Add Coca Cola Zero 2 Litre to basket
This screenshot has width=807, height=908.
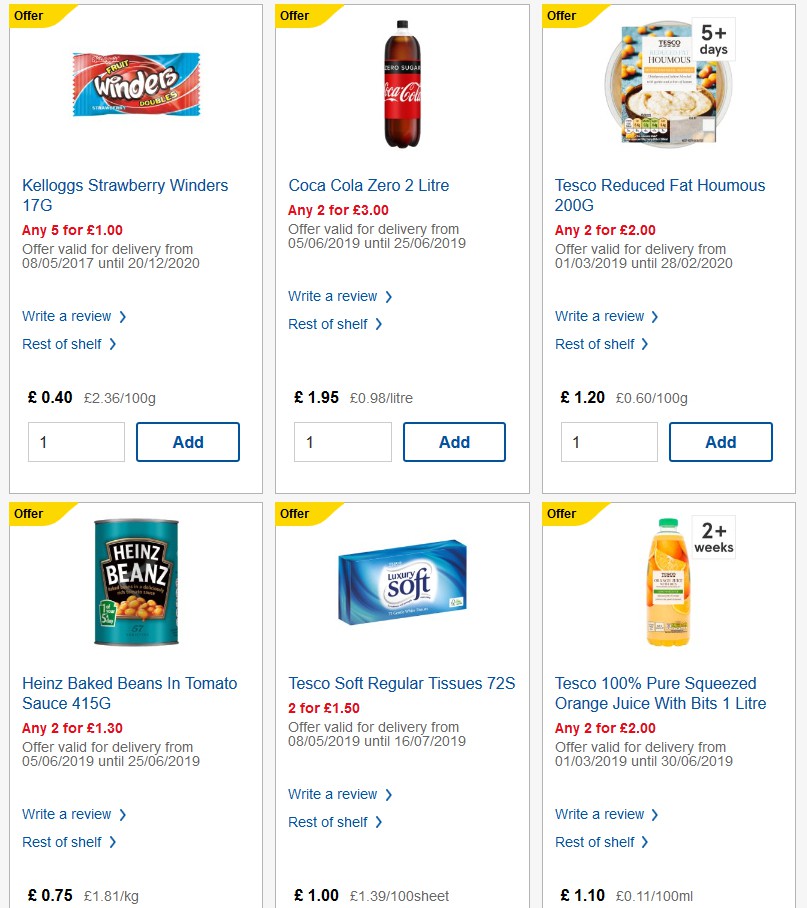[x=454, y=441]
